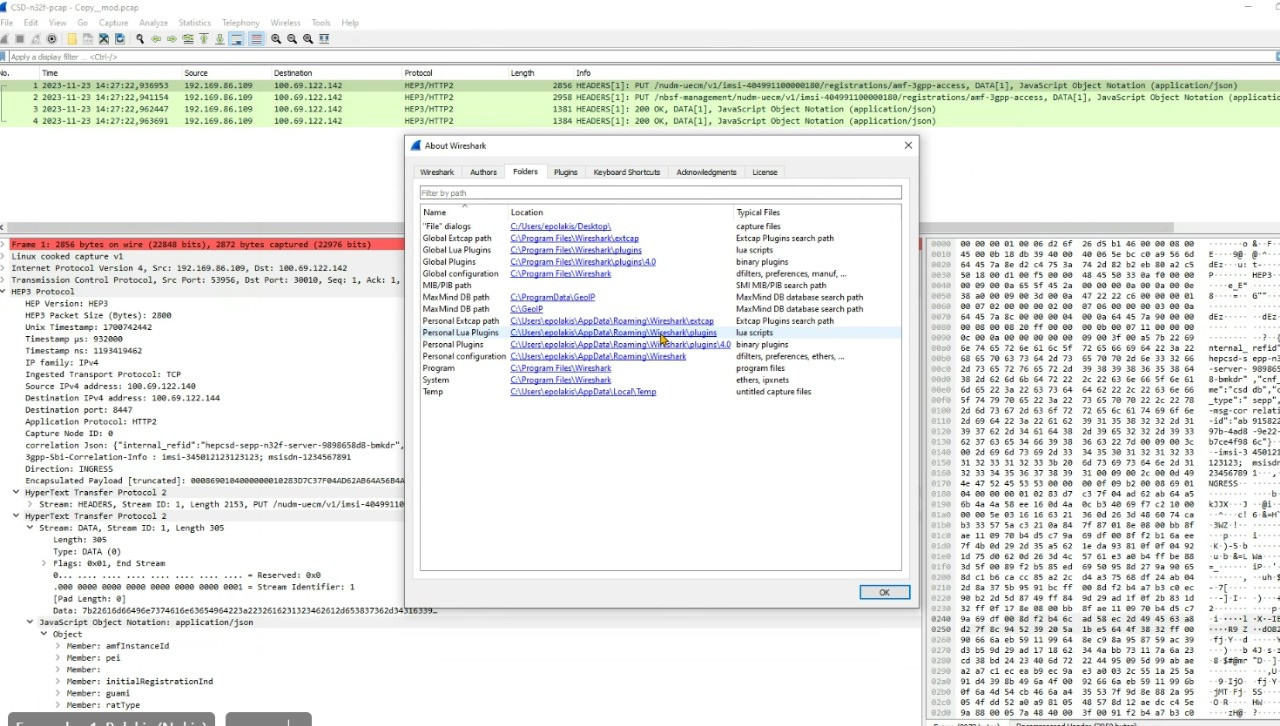This screenshot has width=1280, height=726.
Task: Expand Linux cooked capture v1 row
Action: pyautogui.click(x=4, y=256)
